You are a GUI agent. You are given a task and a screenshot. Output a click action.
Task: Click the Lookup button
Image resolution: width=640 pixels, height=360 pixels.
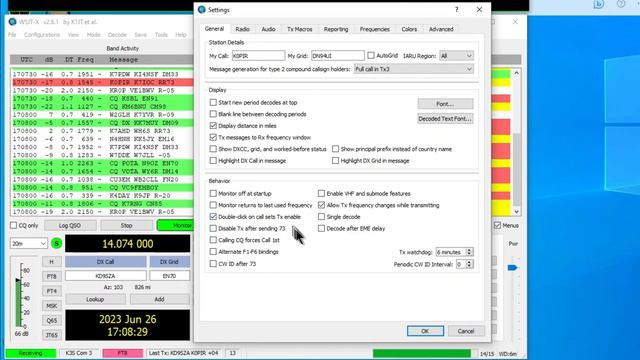point(95,299)
